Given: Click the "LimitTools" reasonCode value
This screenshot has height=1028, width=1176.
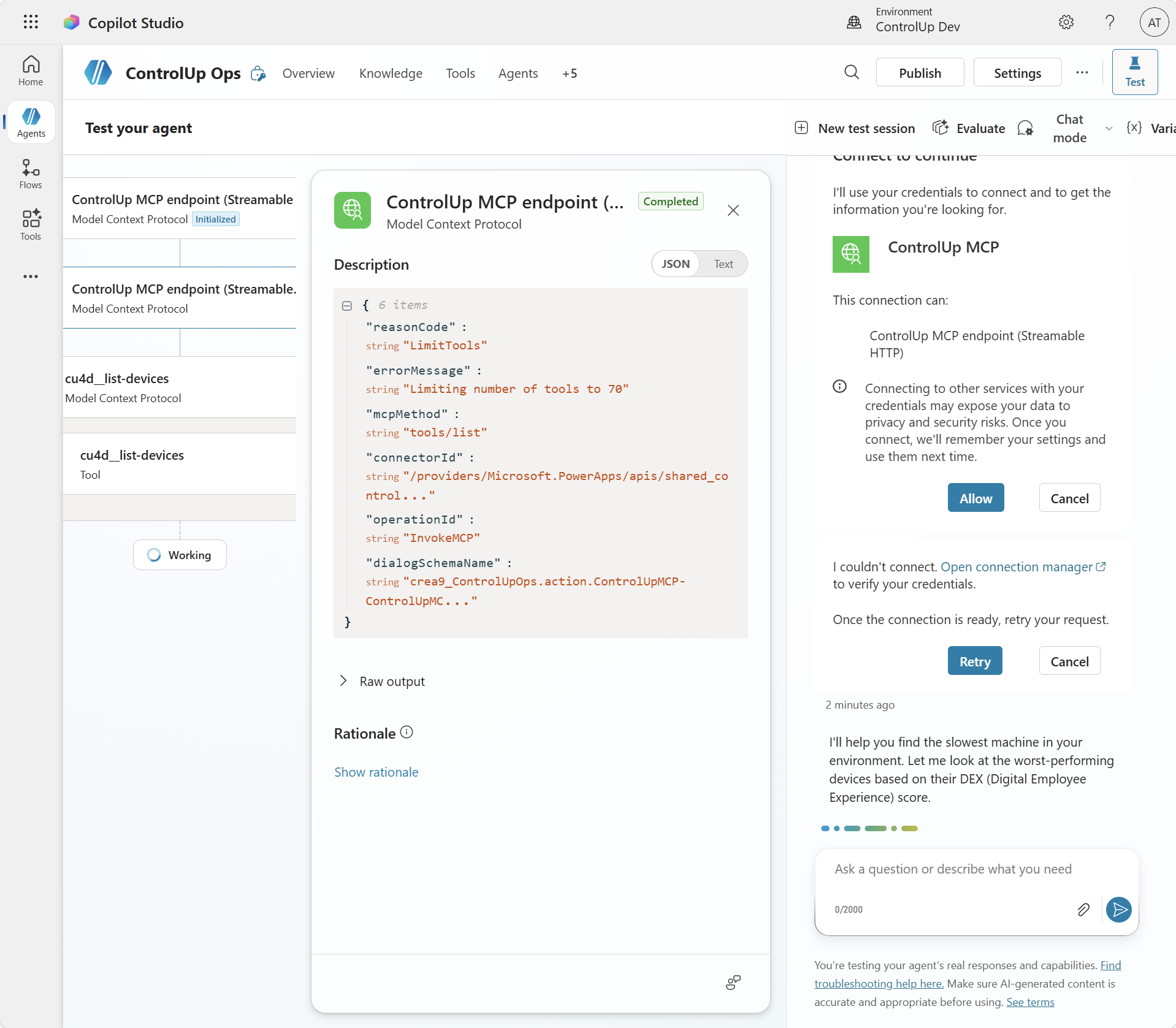Looking at the screenshot, I should tap(445, 345).
